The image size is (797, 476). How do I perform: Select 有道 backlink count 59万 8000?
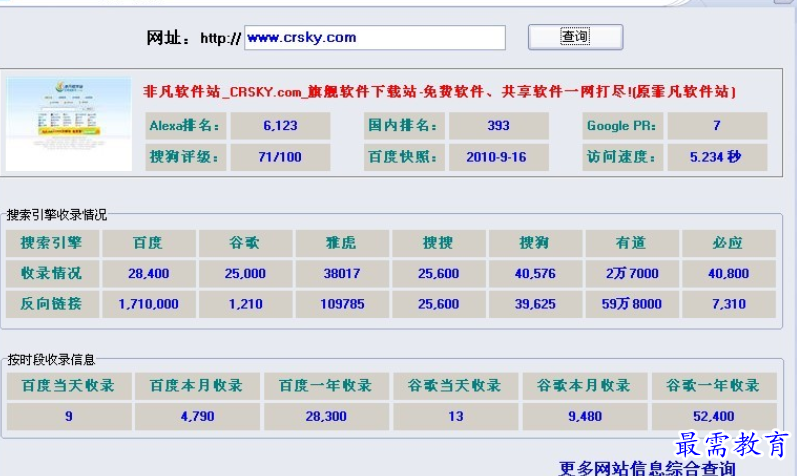point(632,304)
